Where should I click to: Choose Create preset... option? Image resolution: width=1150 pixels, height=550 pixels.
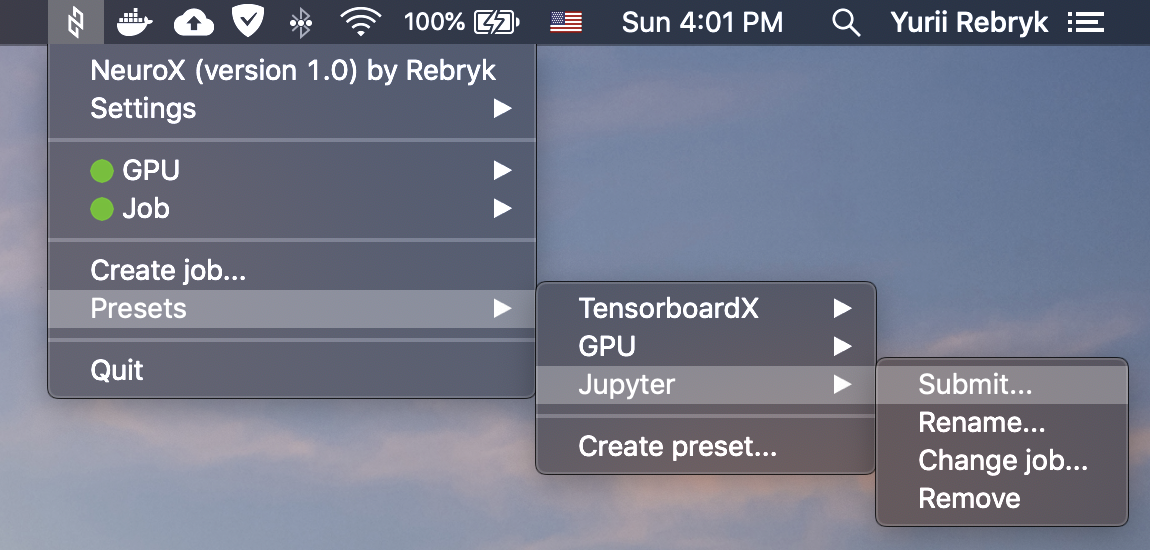click(x=706, y=447)
